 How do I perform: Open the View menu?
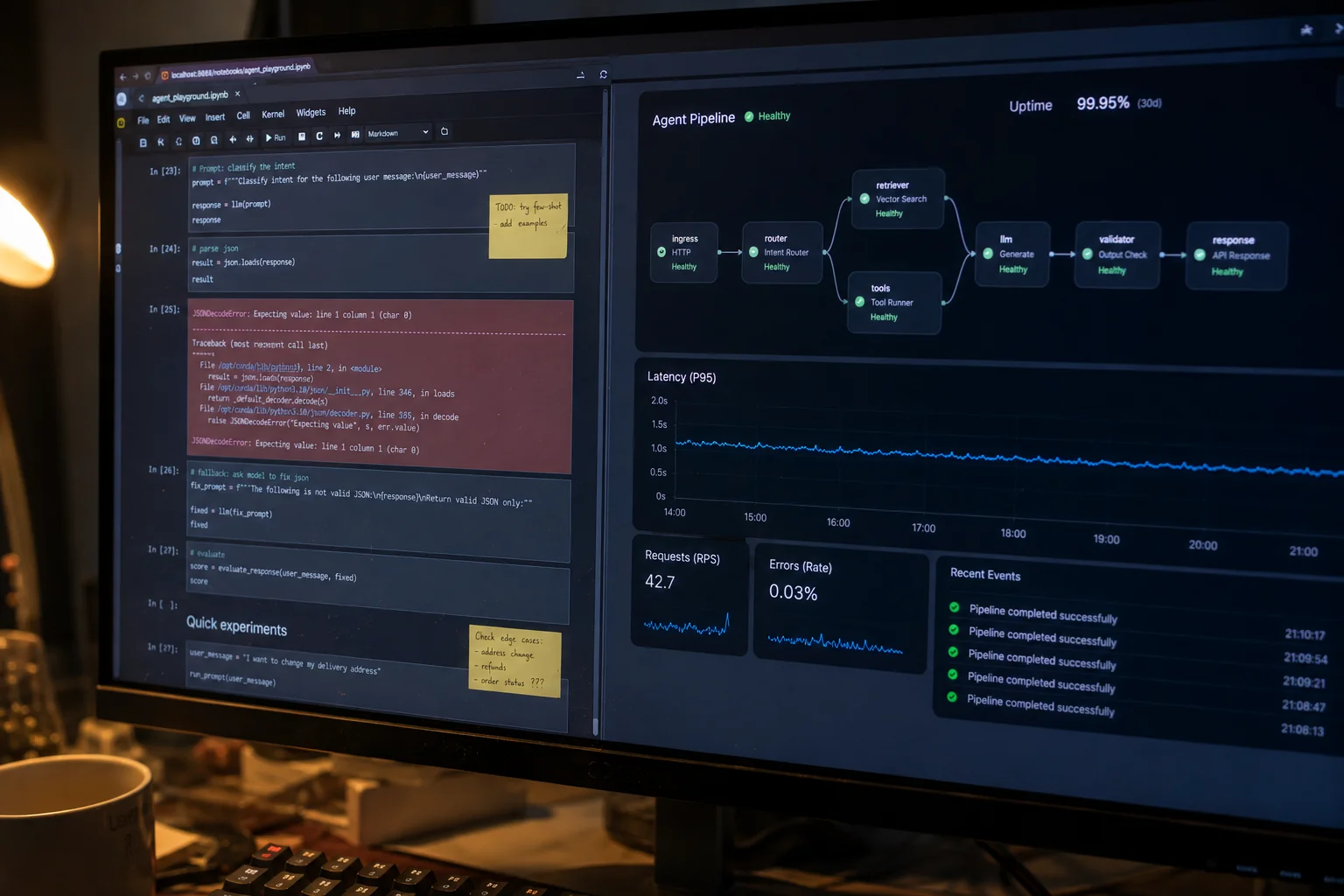point(187,118)
